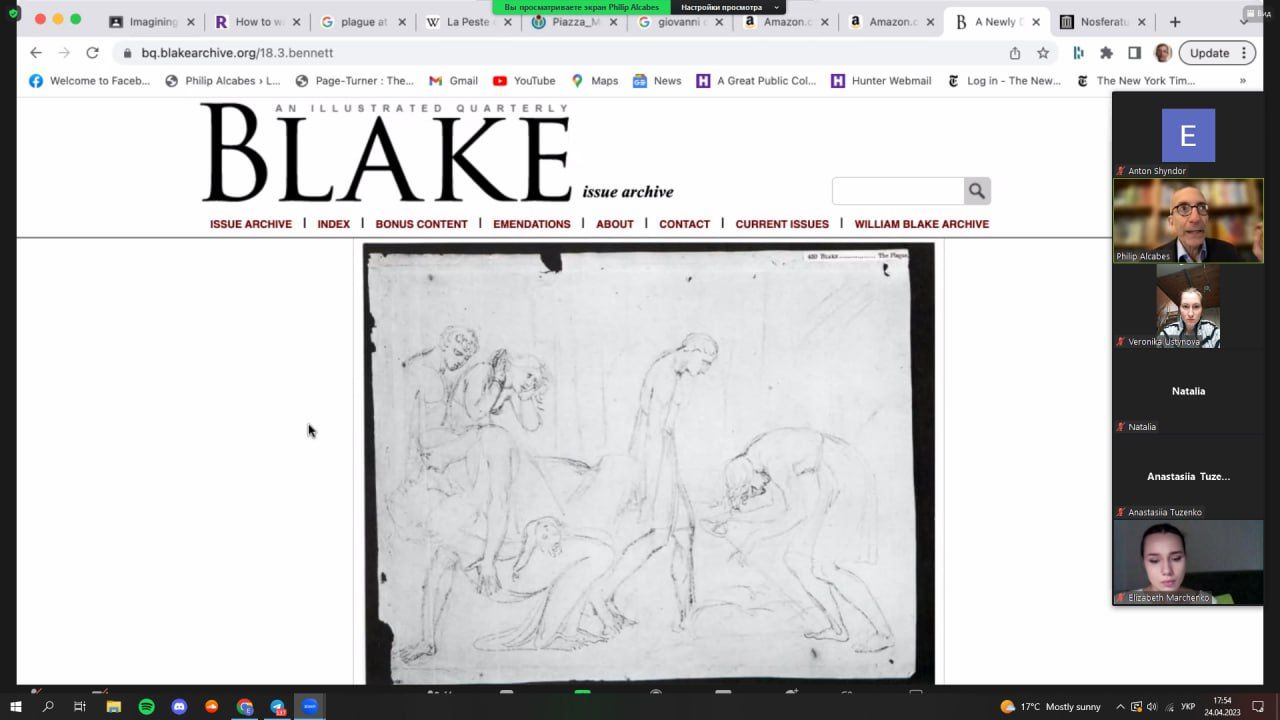Viewport: 1280px width, 720px height.
Task: Click the Blake archive search field
Action: point(898,191)
